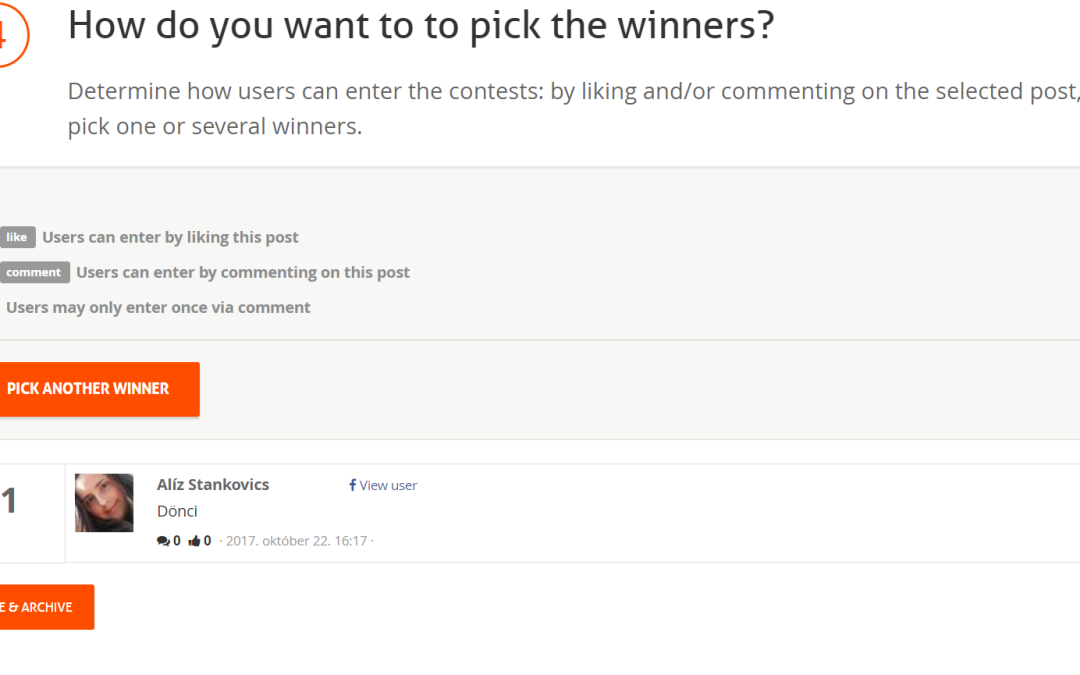Select the gray 'comment' badge
The image size is (1080, 675).
(34, 272)
